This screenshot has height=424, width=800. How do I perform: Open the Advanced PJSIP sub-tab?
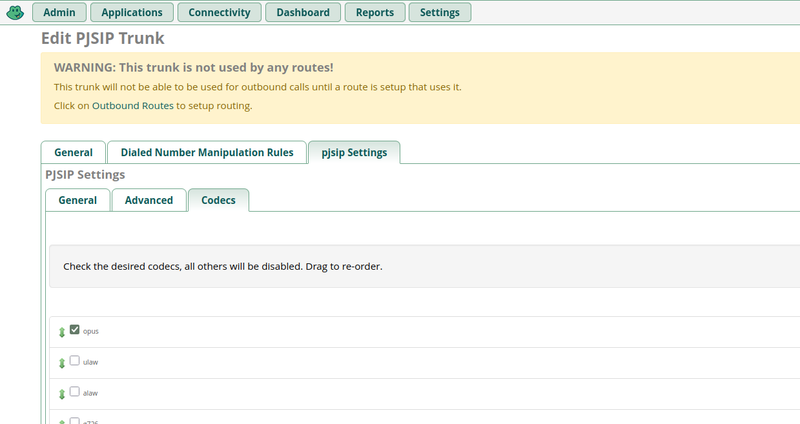[x=148, y=200]
